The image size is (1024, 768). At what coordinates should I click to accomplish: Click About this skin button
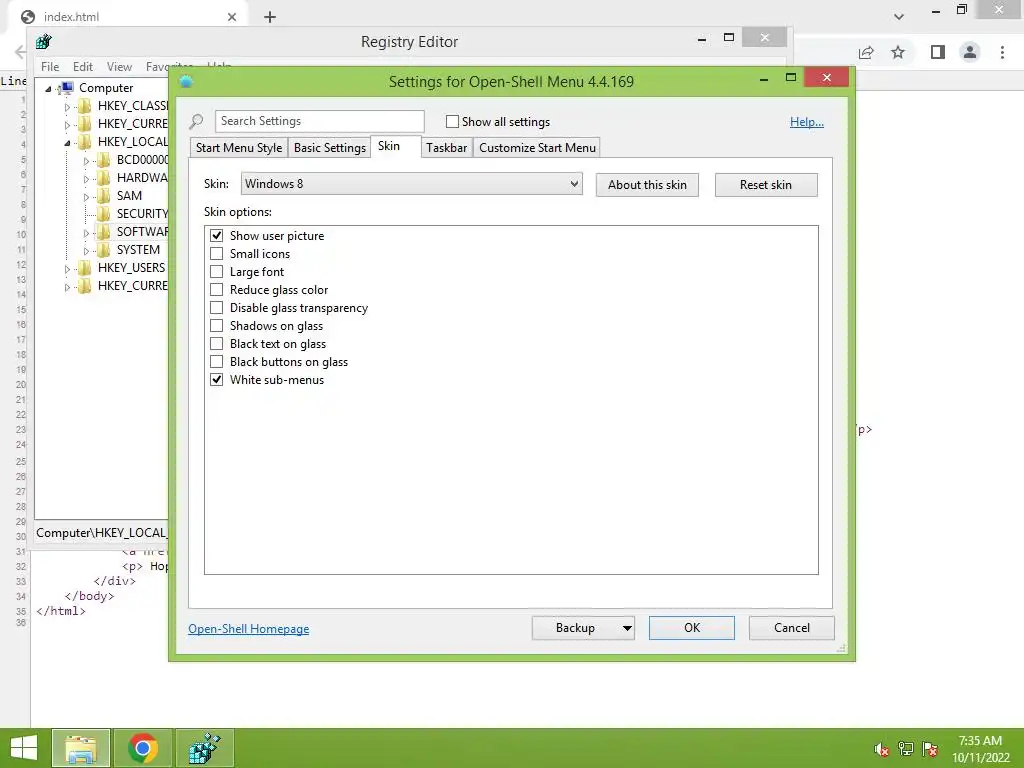[x=647, y=185]
